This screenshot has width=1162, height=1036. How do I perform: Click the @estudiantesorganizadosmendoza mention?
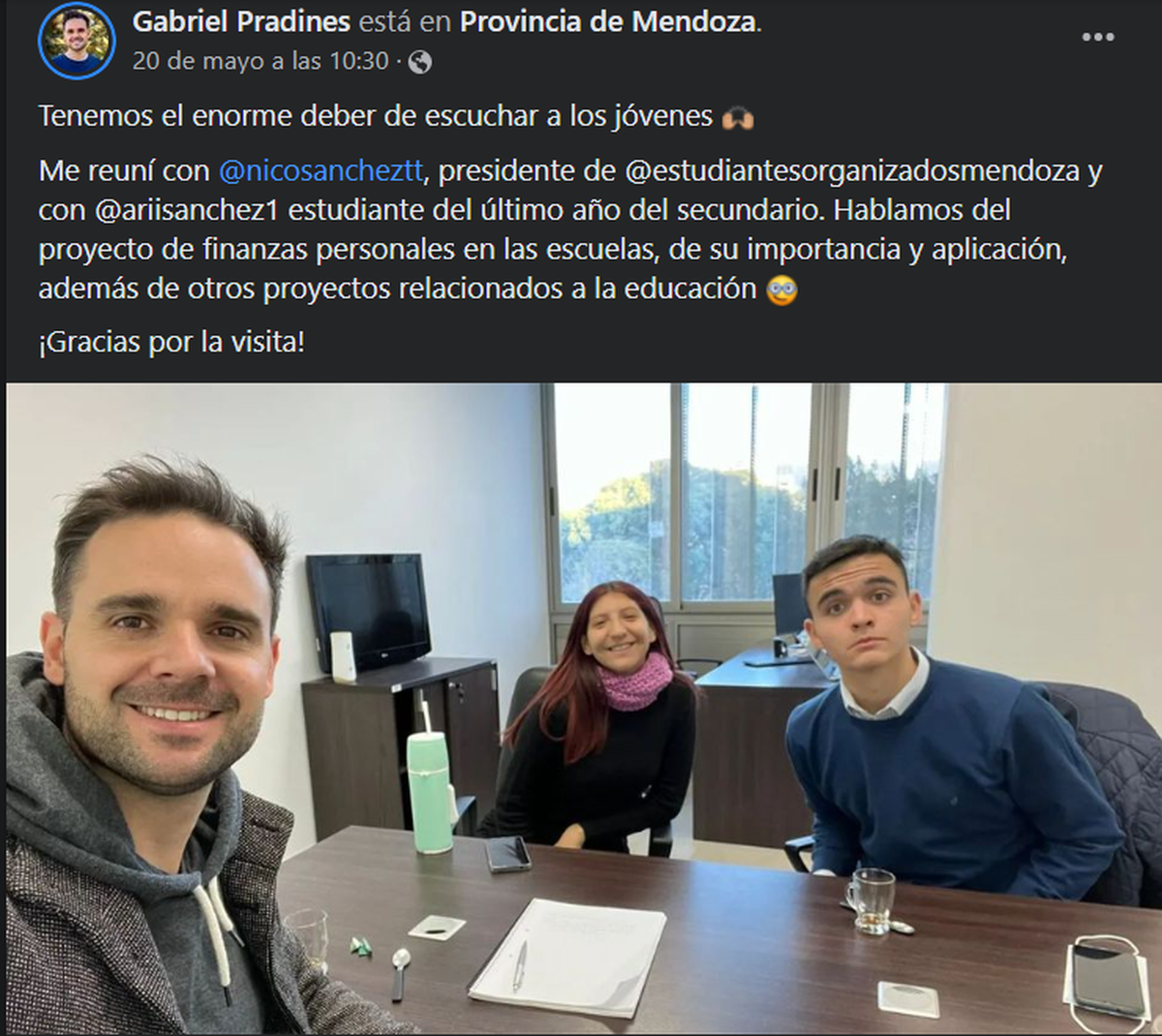852,171
